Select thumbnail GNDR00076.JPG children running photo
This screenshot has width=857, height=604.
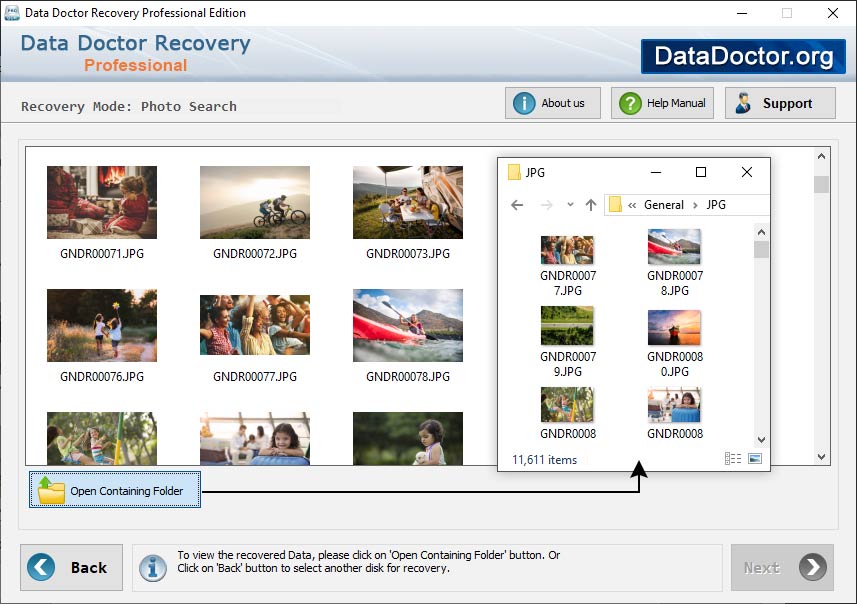102,325
